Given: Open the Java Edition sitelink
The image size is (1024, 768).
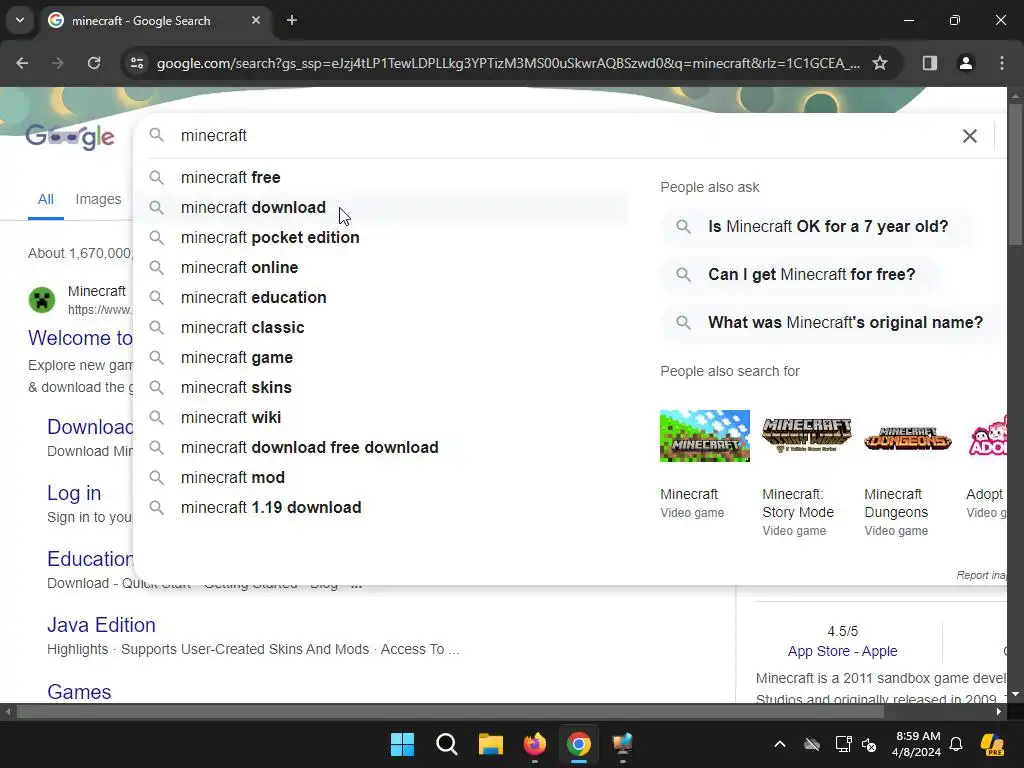Looking at the screenshot, I should (x=101, y=625).
